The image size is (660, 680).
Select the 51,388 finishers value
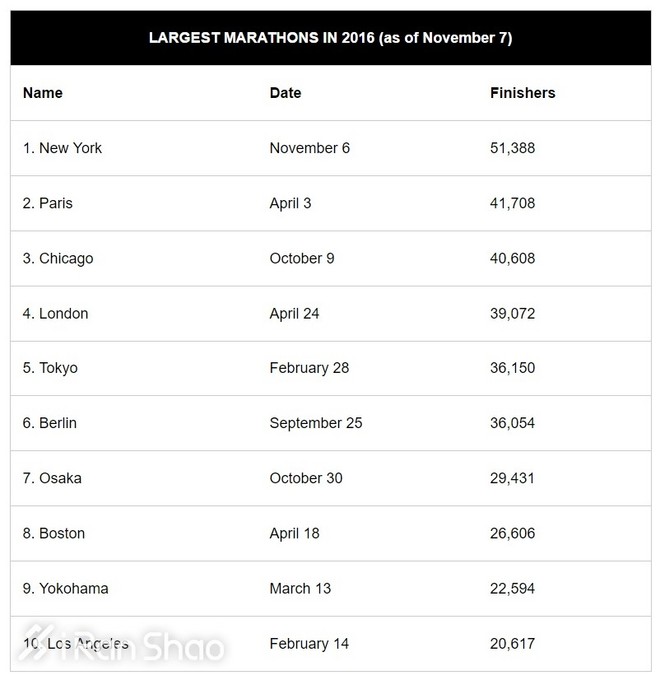512,148
